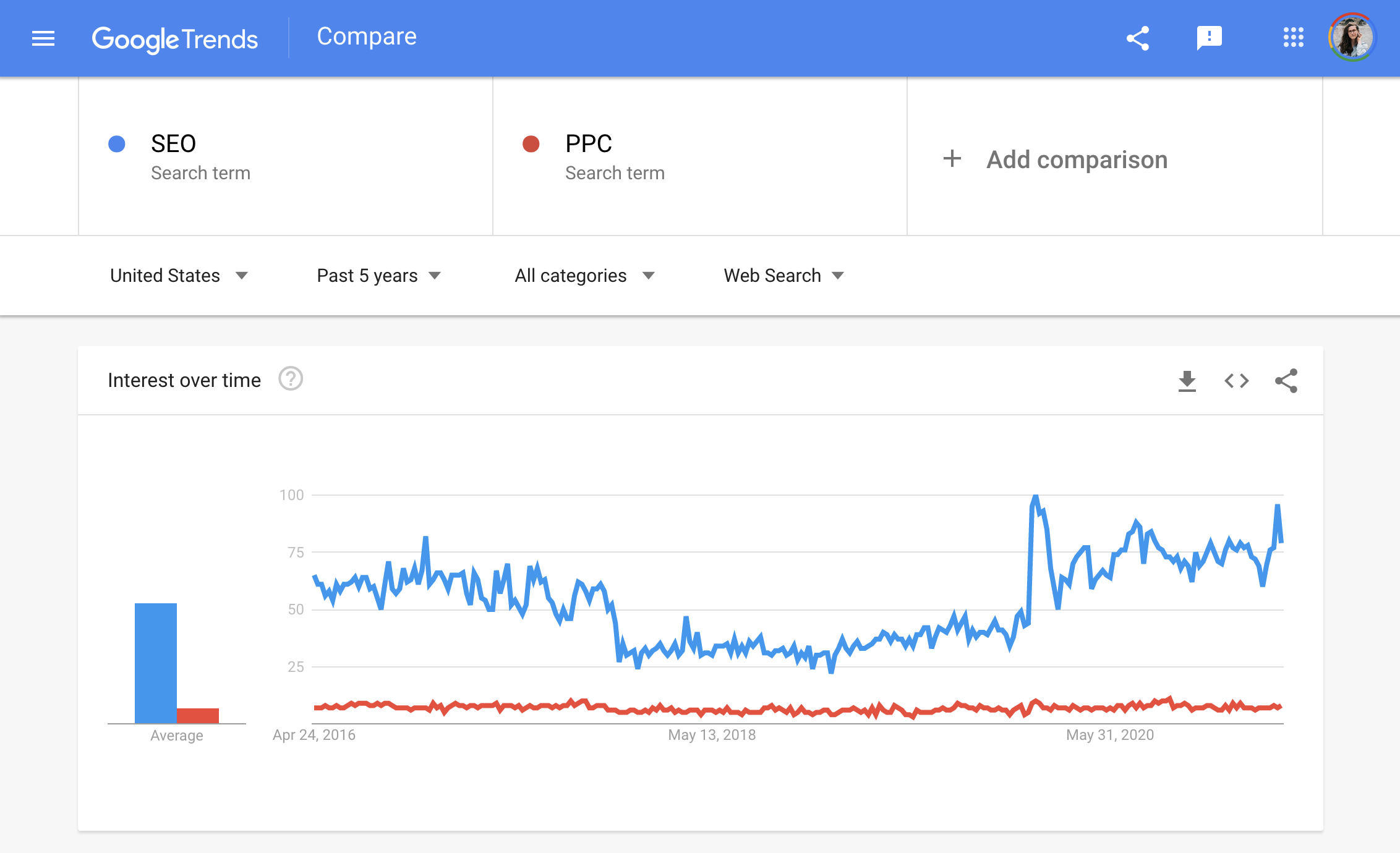Share the Interest over time chart
The image size is (1400, 853).
click(x=1286, y=381)
